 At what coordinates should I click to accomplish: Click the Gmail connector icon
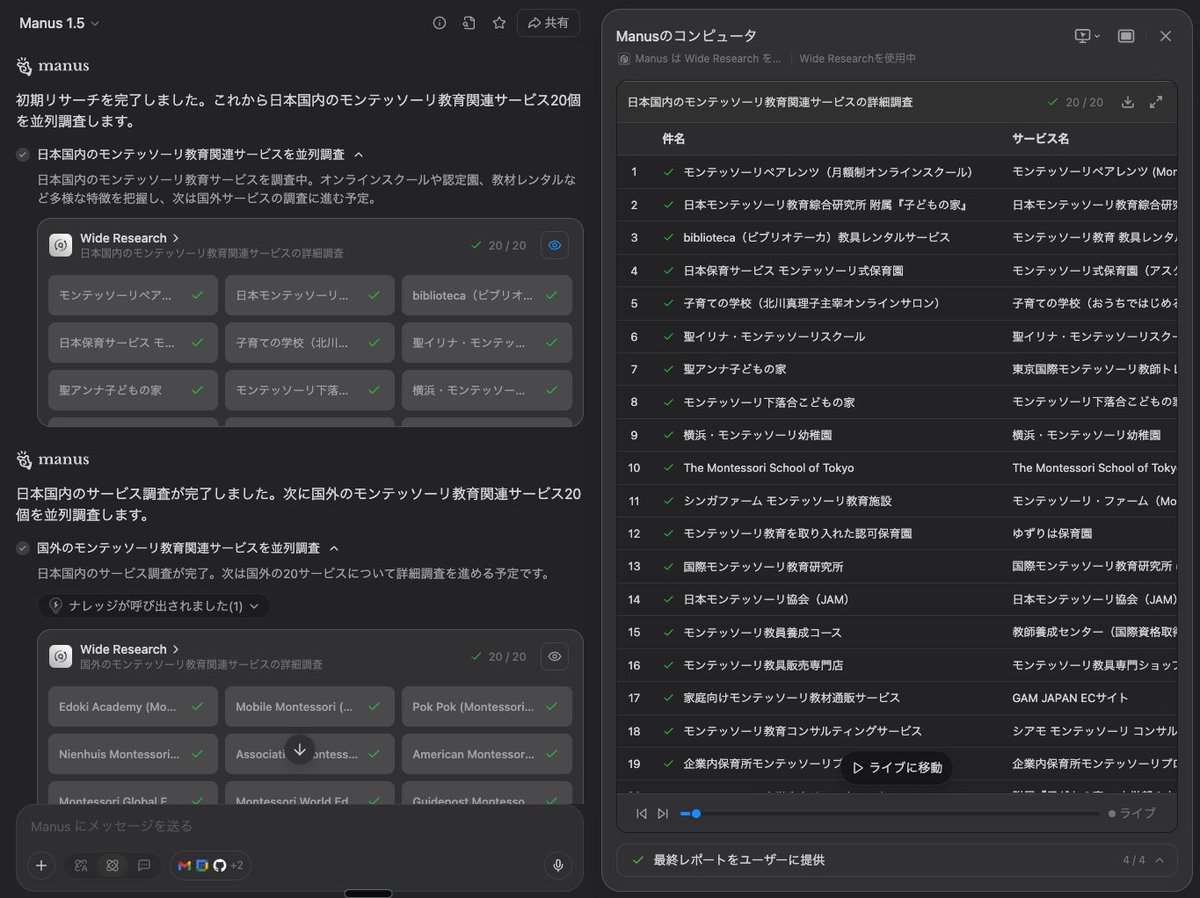pyautogui.click(x=184, y=866)
